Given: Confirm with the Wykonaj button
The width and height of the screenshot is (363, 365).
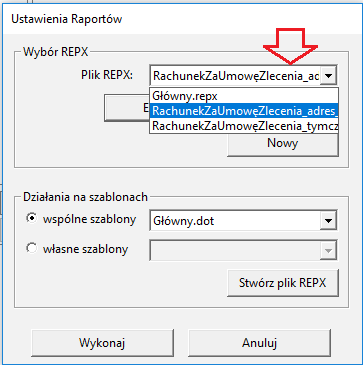Looking at the screenshot, I should click(102, 343).
